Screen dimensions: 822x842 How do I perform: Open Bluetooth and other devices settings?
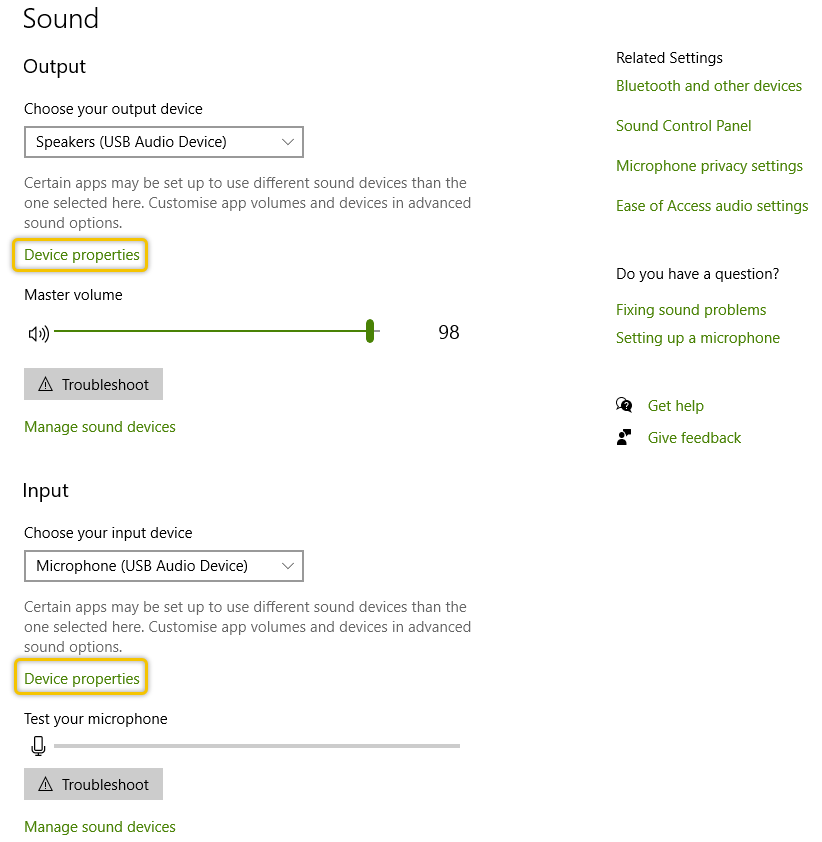(x=709, y=86)
